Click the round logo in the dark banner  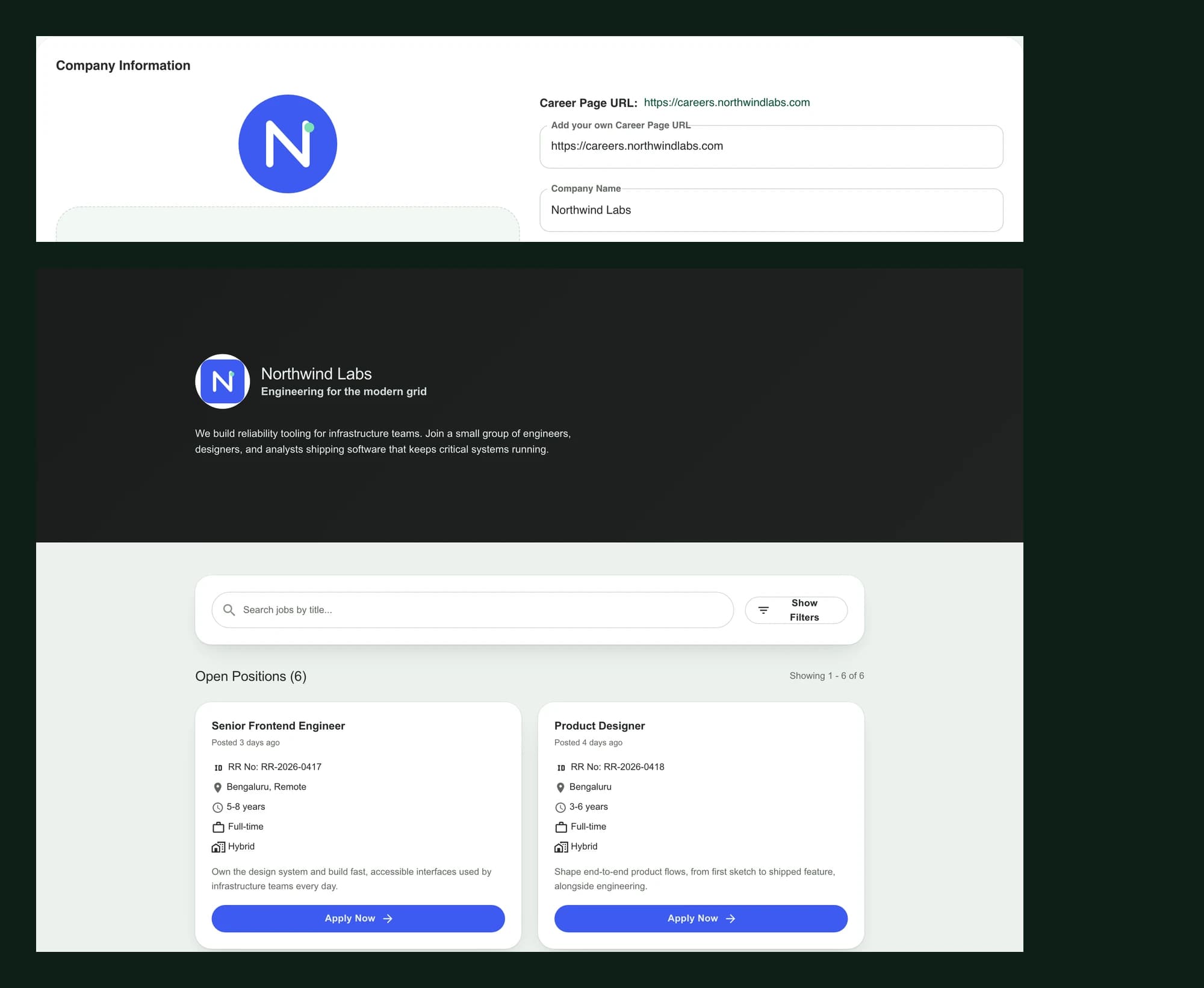click(x=223, y=381)
